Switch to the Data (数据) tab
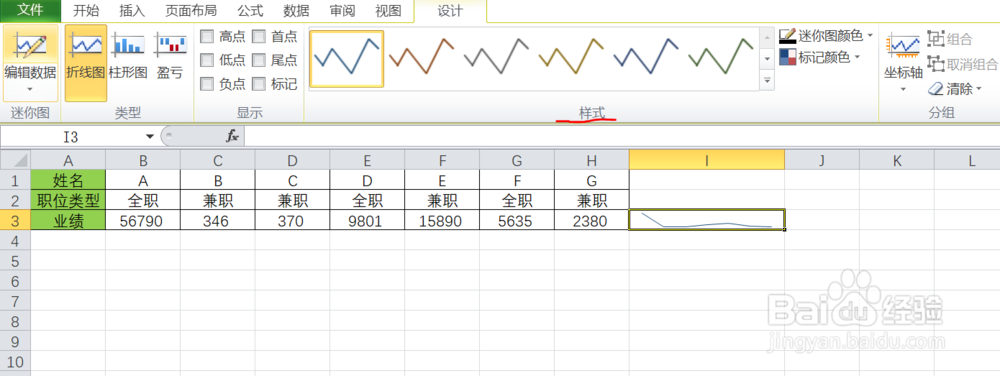Screen dimensions: 1000x376 pos(297,11)
